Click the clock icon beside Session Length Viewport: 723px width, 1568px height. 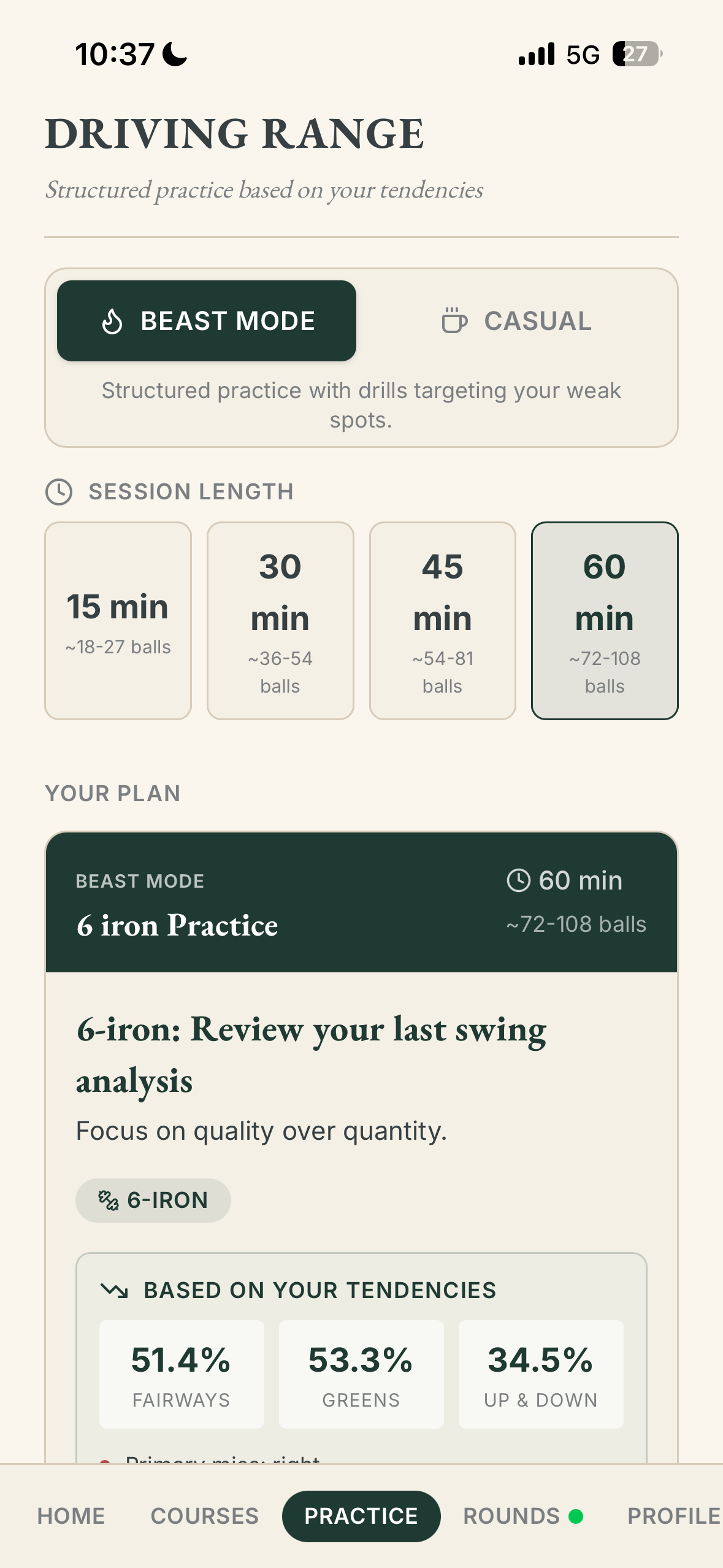(x=59, y=491)
